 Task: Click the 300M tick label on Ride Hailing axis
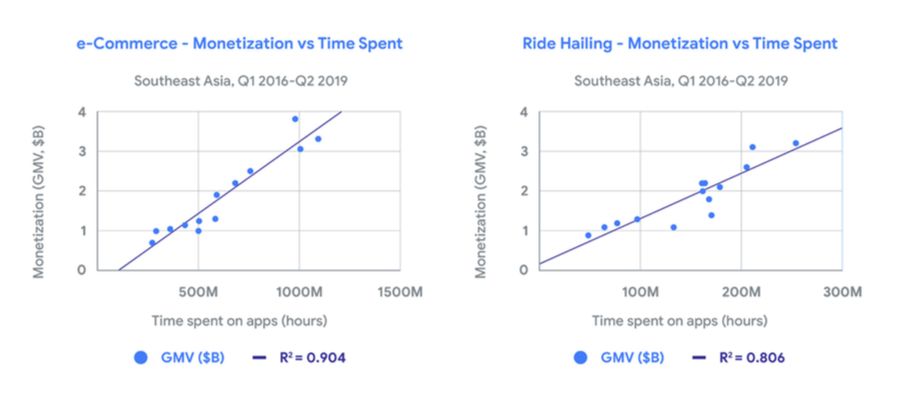click(842, 291)
